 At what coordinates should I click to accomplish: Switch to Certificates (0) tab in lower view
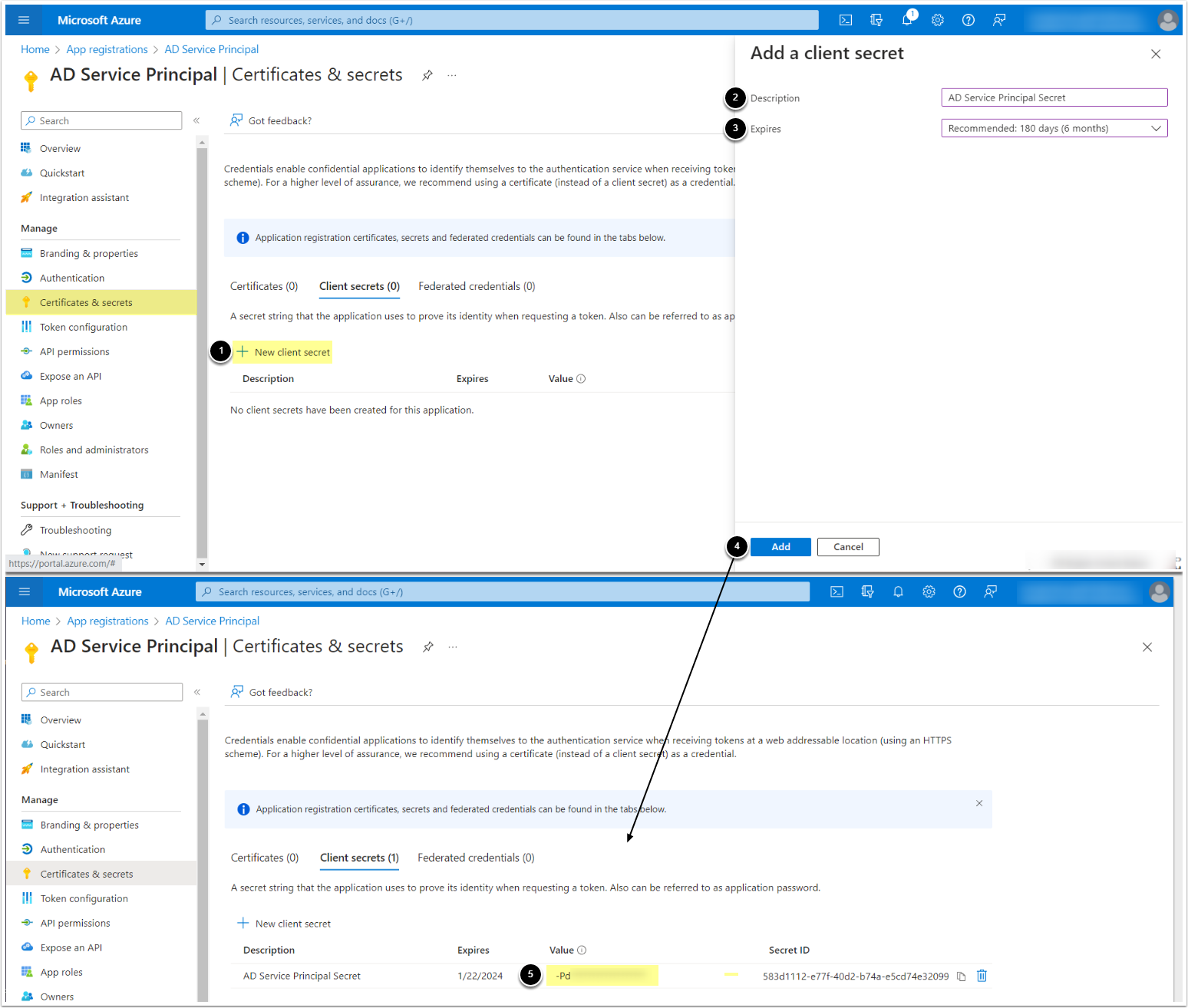click(265, 858)
